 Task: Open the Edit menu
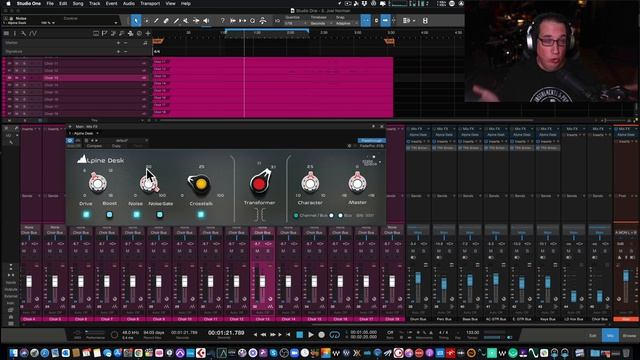63,3
